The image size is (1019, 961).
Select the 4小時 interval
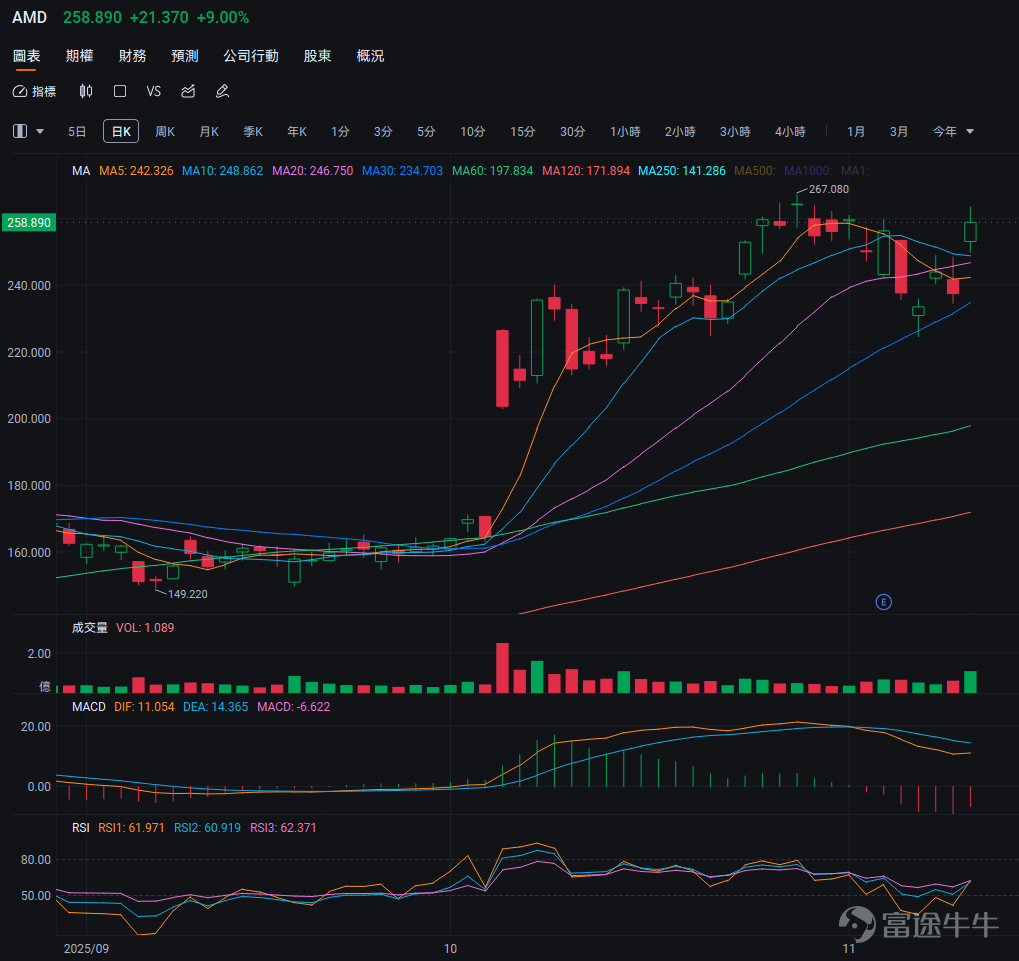(x=790, y=132)
